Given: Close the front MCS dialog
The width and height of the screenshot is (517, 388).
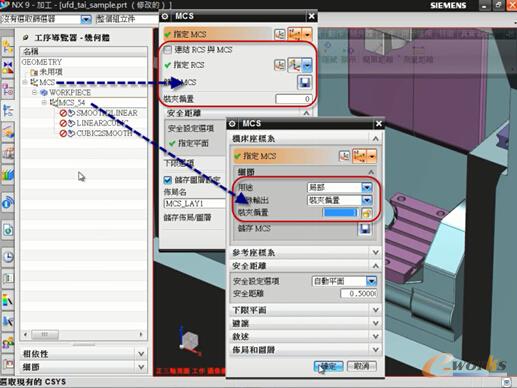Looking at the screenshot, I should click(379, 124).
